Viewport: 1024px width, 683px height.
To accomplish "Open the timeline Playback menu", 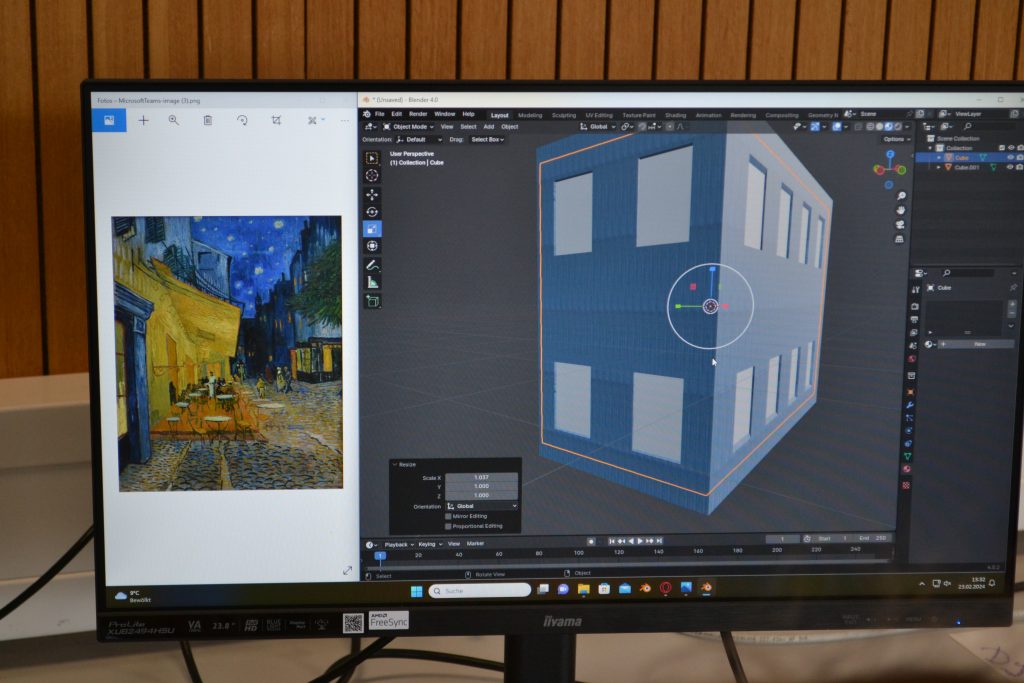I will coord(399,545).
